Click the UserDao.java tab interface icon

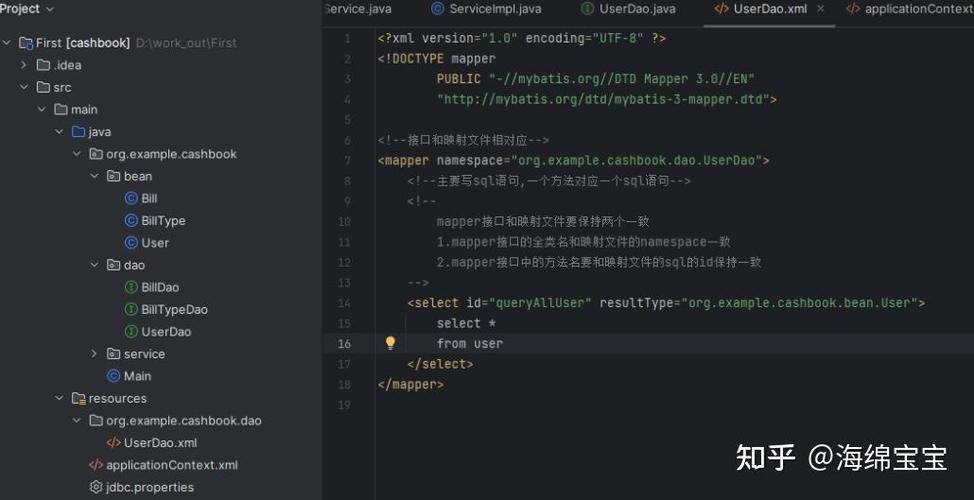coord(587,9)
